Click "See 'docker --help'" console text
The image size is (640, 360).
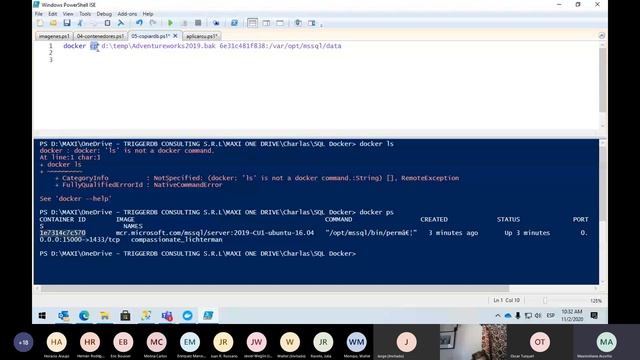(76, 199)
